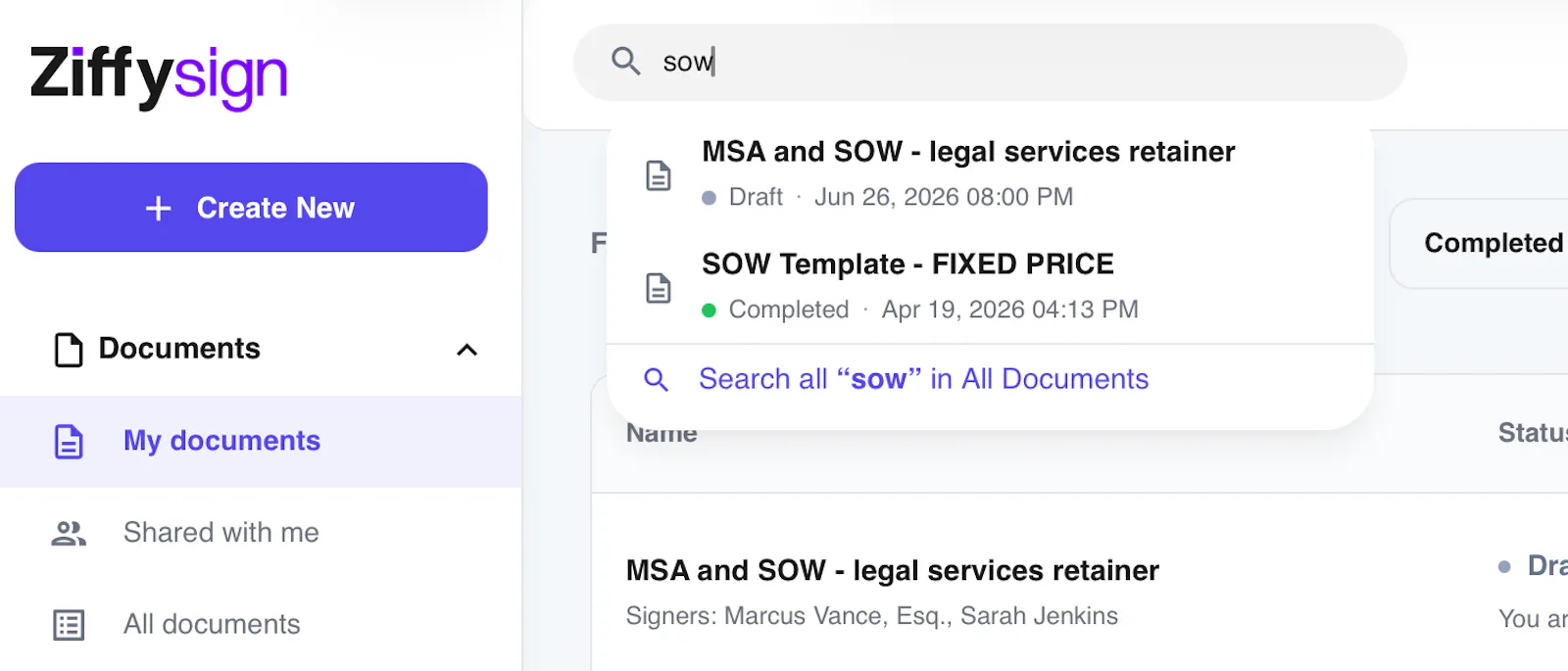
Task: Click document icon beside MSA and SOW suggestion
Action: click(659, 175)
